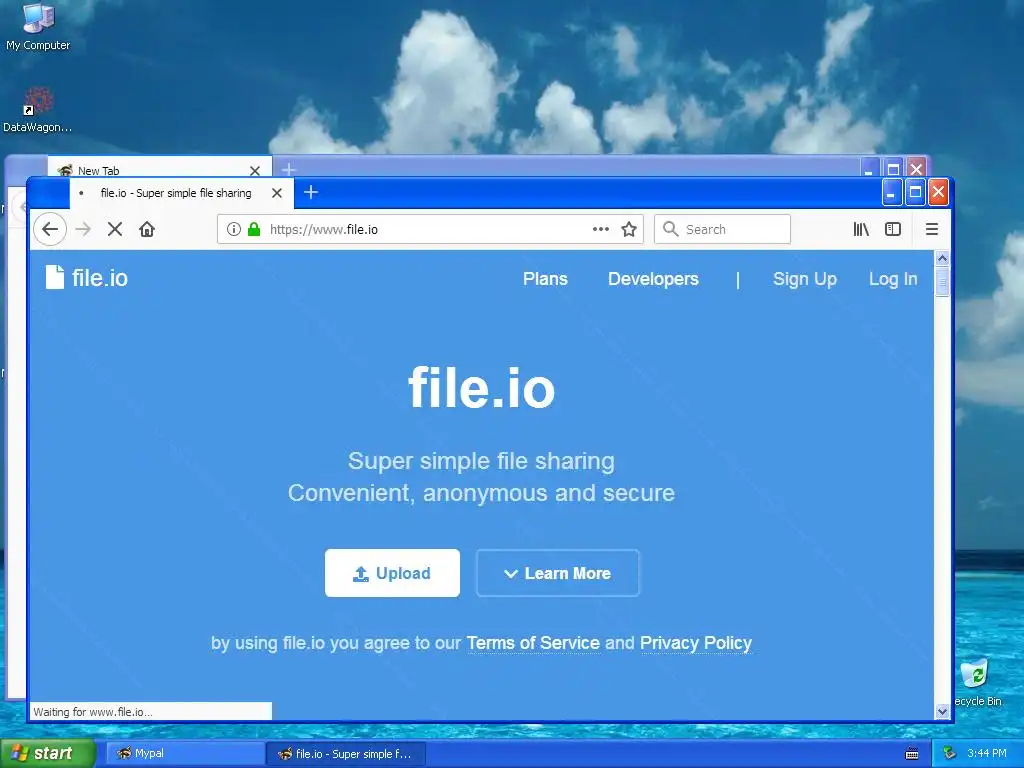Go to the Developers page

pos(653,279)
